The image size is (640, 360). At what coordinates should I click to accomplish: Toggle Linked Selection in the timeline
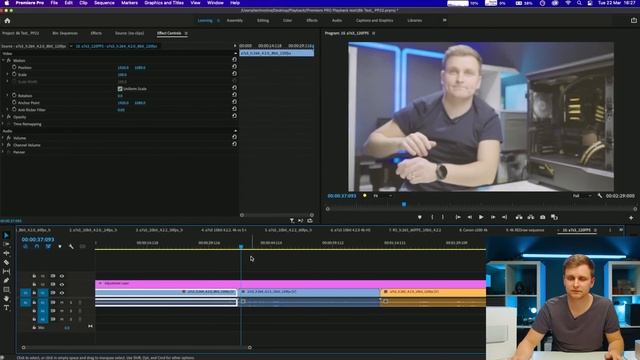tap(48, 247)
